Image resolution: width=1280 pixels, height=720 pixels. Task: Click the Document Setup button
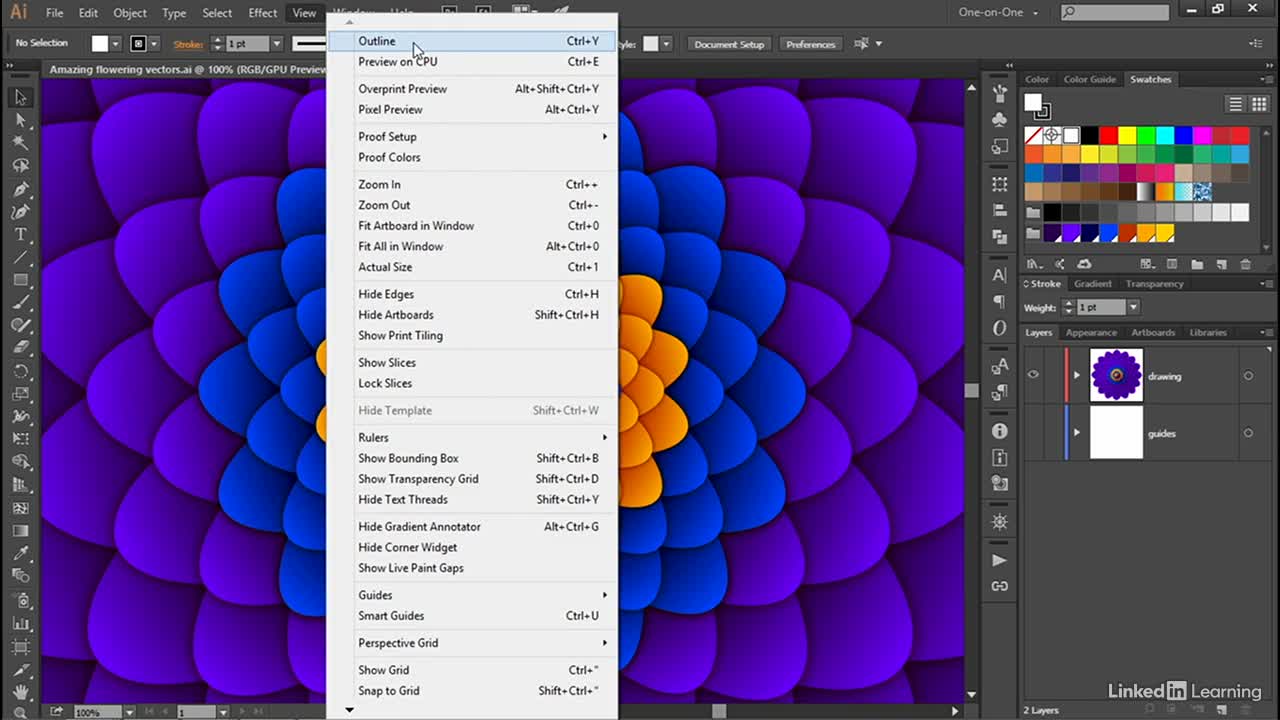tap(729, 44)
